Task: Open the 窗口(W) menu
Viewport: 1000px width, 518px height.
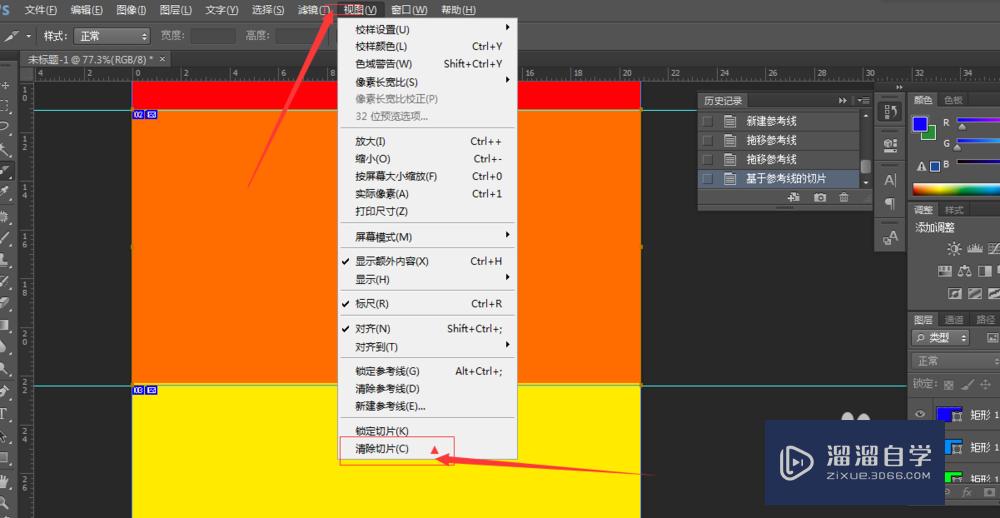Action: (409, 10)
